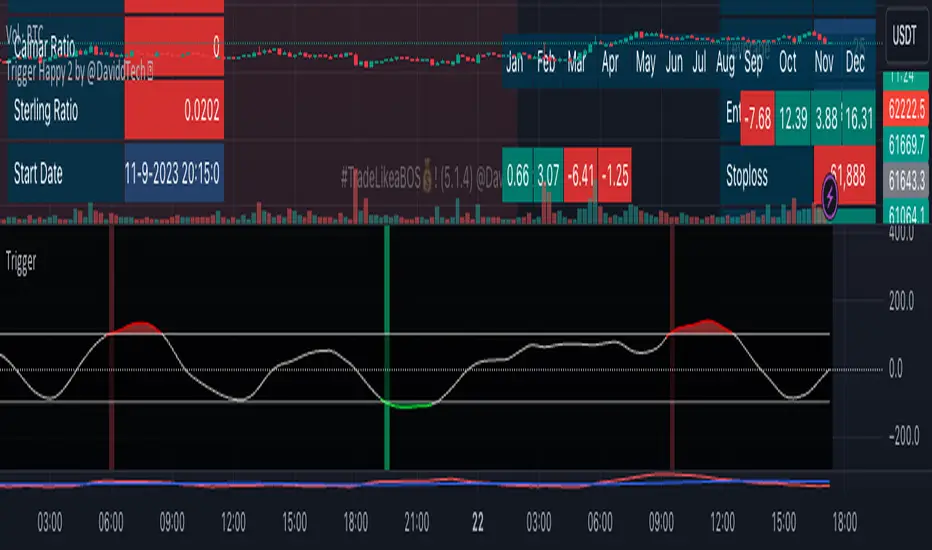Click the green vertical signal line
The image size is (932, 550).
387,347
